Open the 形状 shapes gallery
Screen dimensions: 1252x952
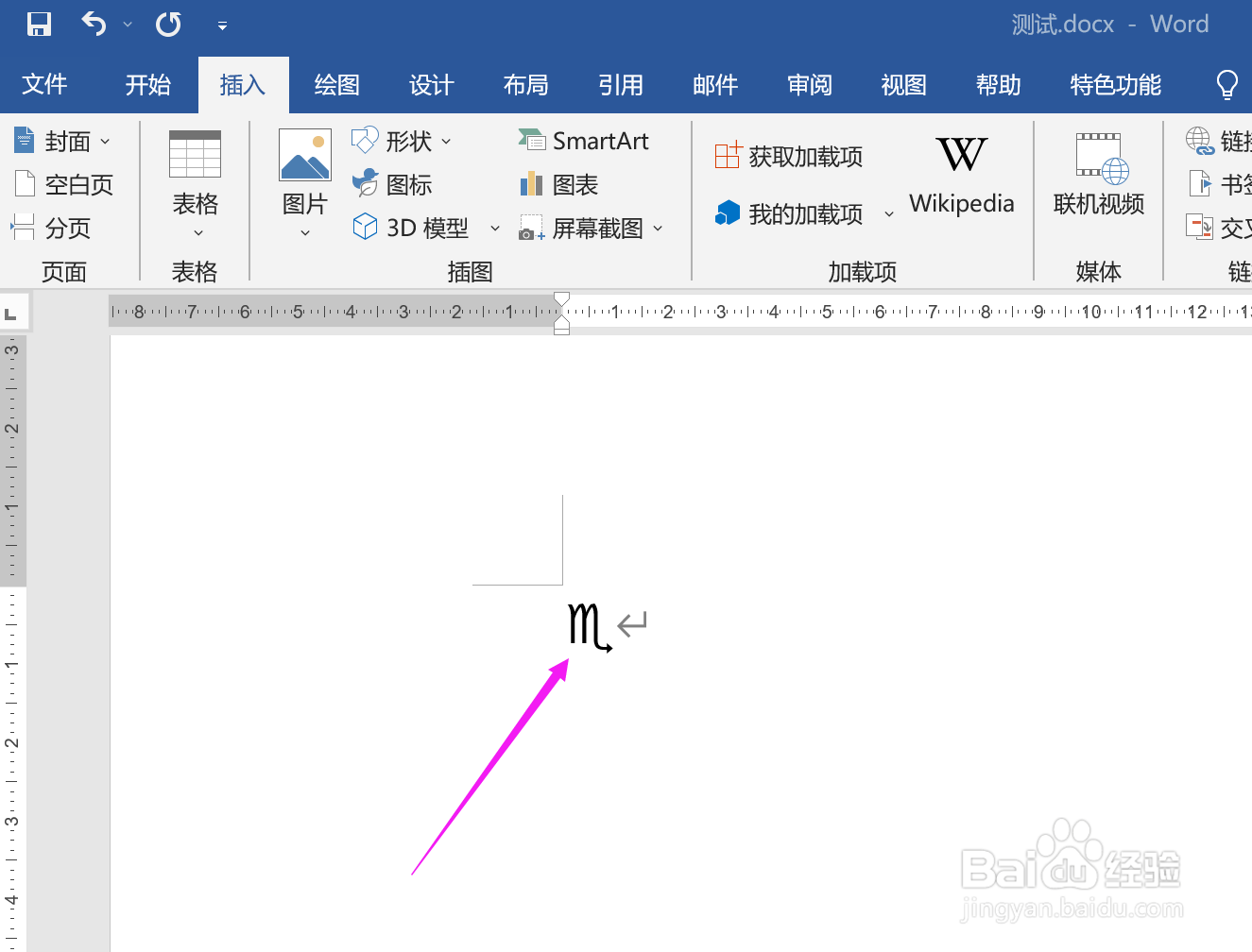403,140
